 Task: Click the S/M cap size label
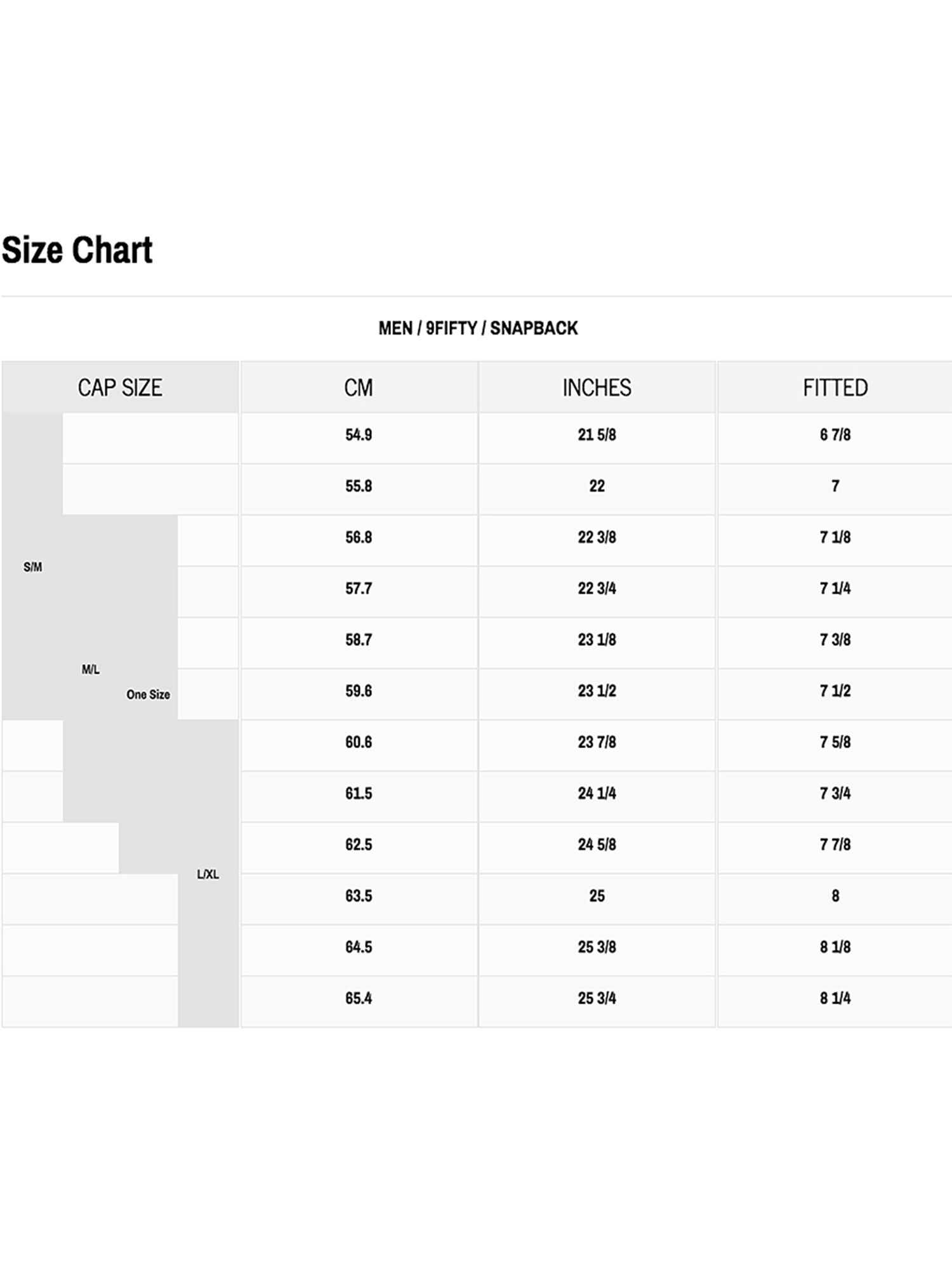33,567
